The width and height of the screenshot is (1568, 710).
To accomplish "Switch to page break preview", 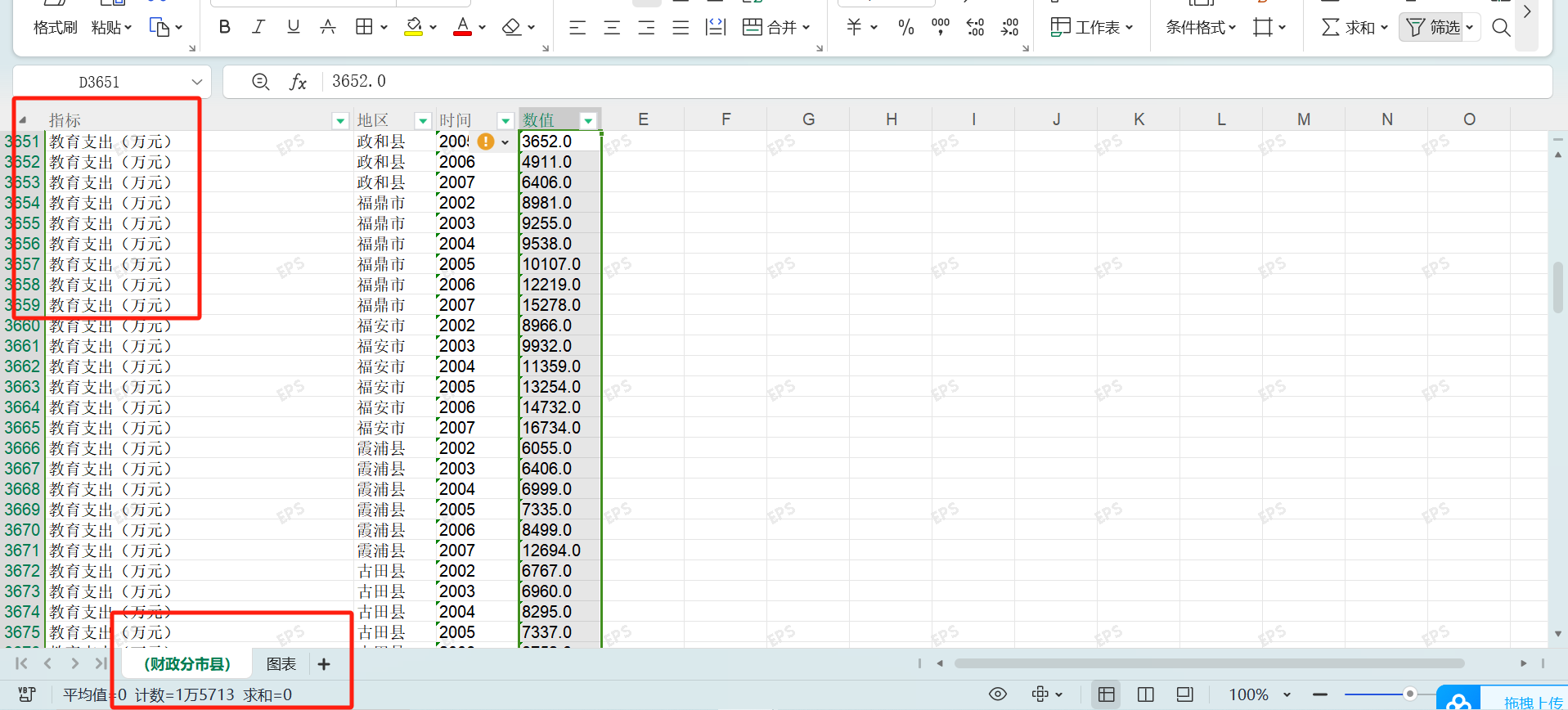I will pyautogui.click(x=1185, y=694).
